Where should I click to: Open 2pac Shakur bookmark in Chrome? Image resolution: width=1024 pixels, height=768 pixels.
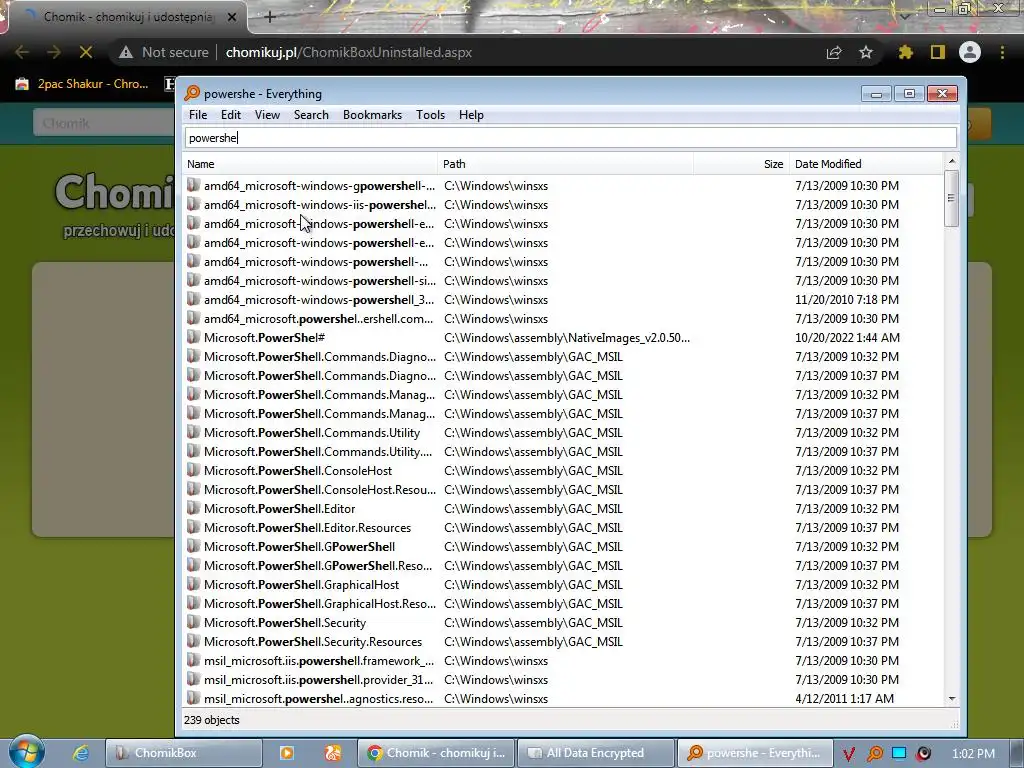82,84
